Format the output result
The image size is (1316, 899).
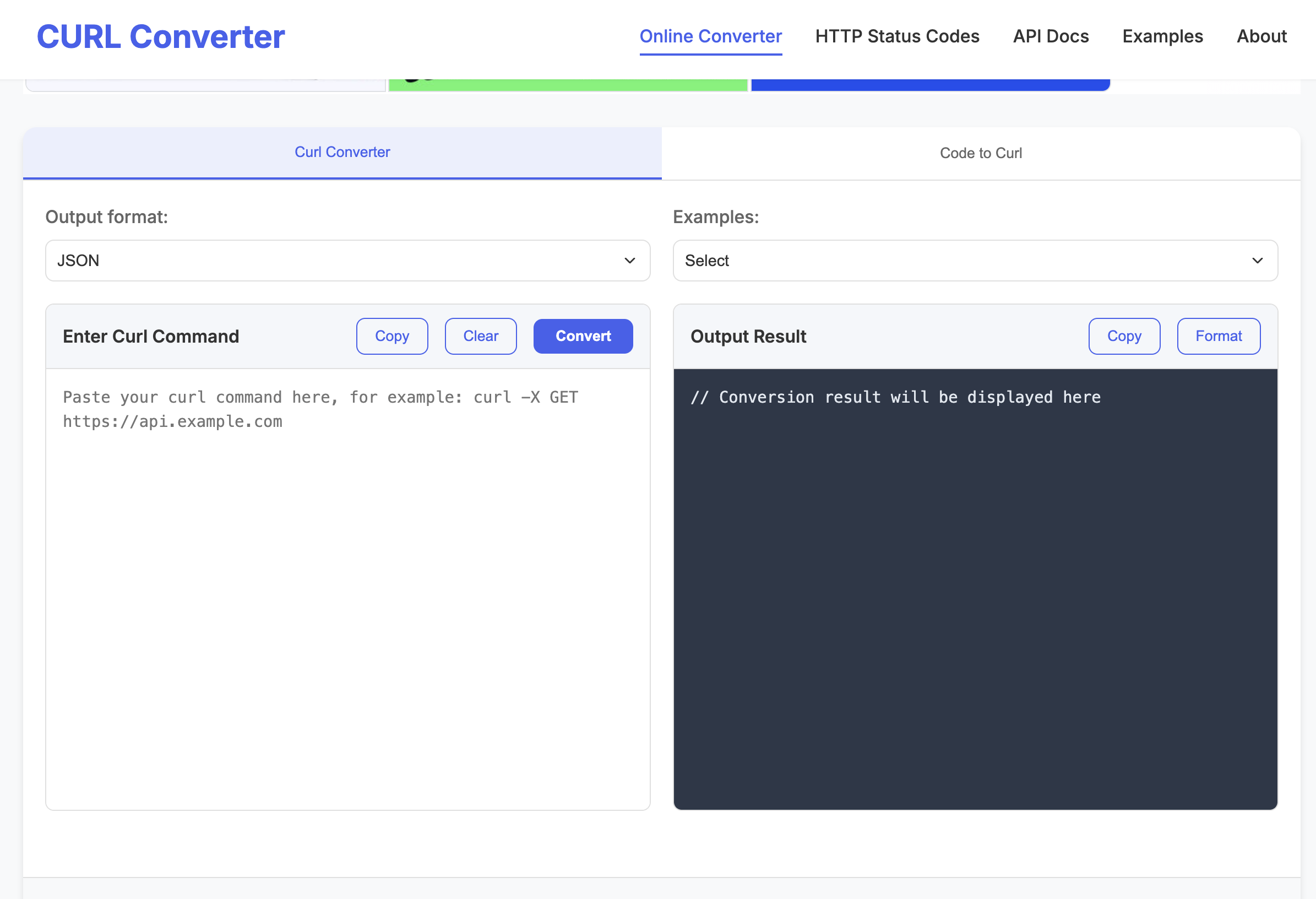[1219, 336]
